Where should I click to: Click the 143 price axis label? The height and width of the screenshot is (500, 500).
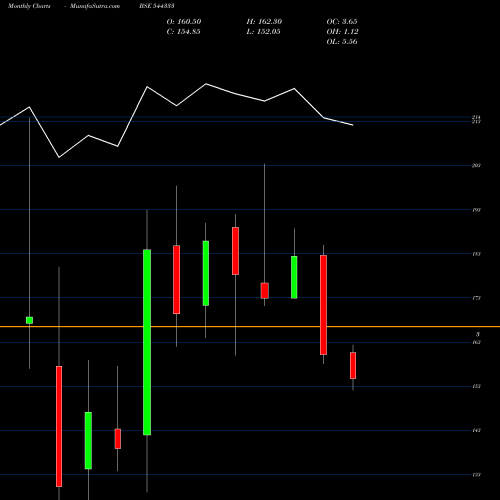pyautogui.click(x=476, y=431)
